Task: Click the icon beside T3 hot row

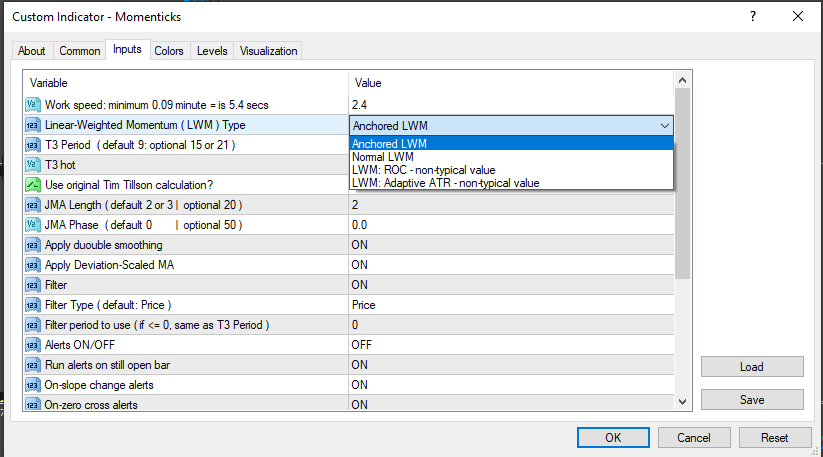Action: [x=33, y=165]
